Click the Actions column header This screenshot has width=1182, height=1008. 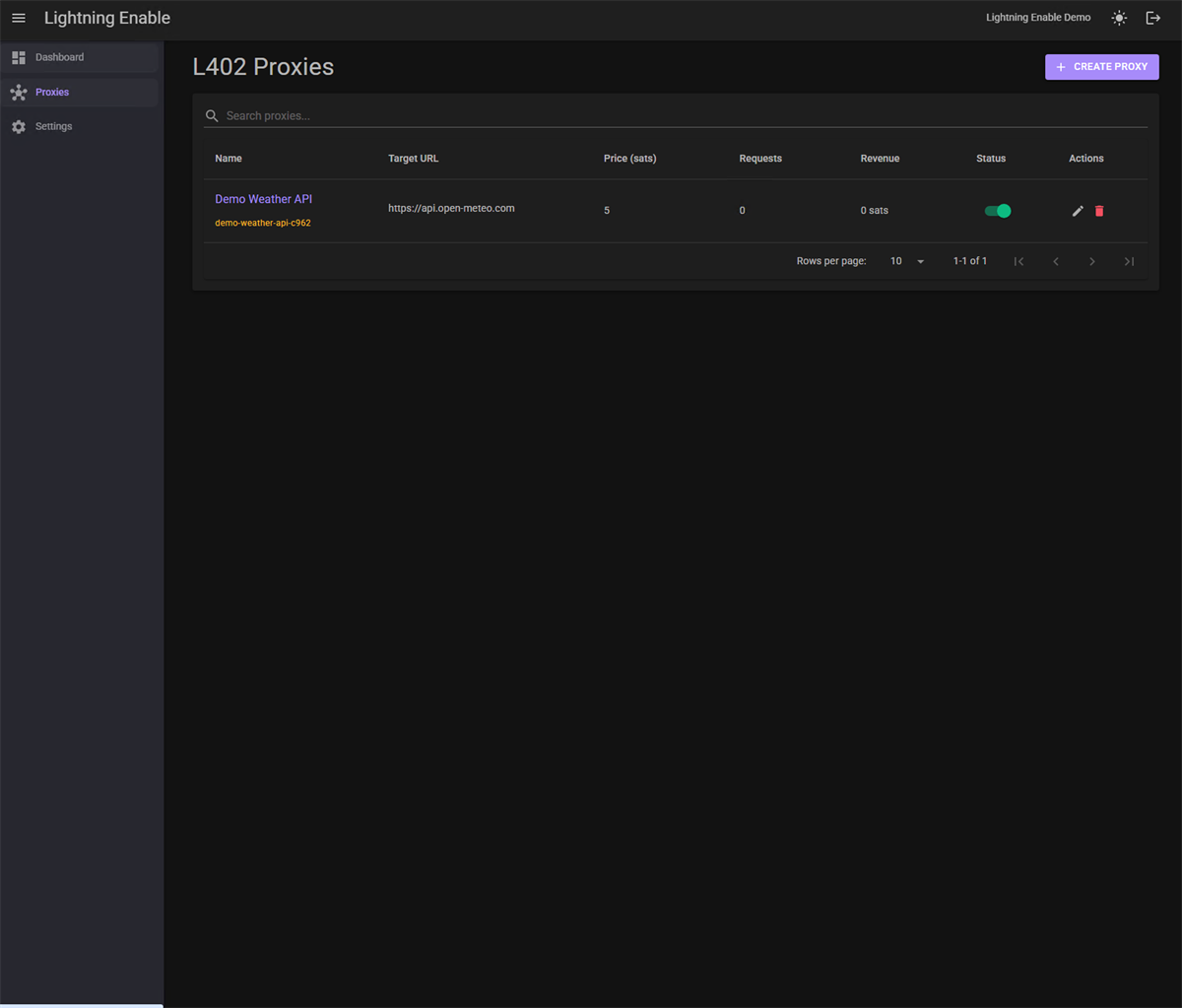coord(1086,159)
